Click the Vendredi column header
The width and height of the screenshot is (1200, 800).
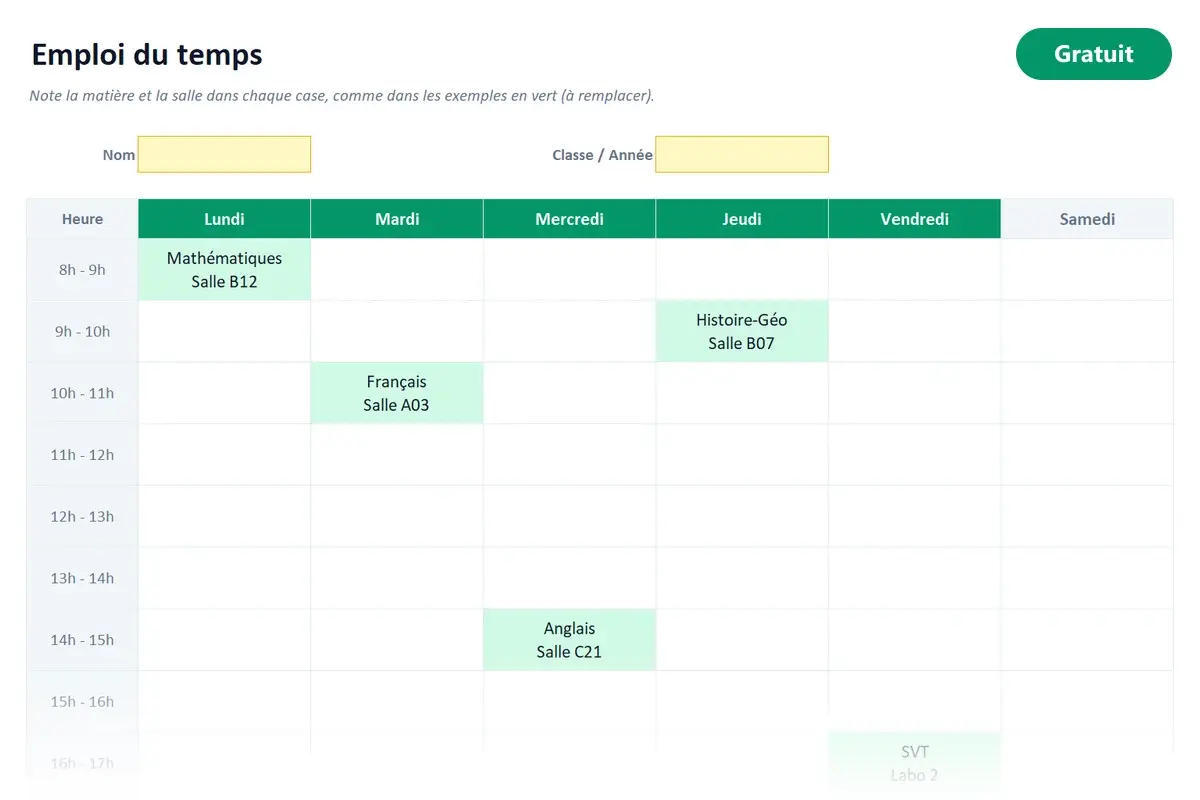pos(915,219)
